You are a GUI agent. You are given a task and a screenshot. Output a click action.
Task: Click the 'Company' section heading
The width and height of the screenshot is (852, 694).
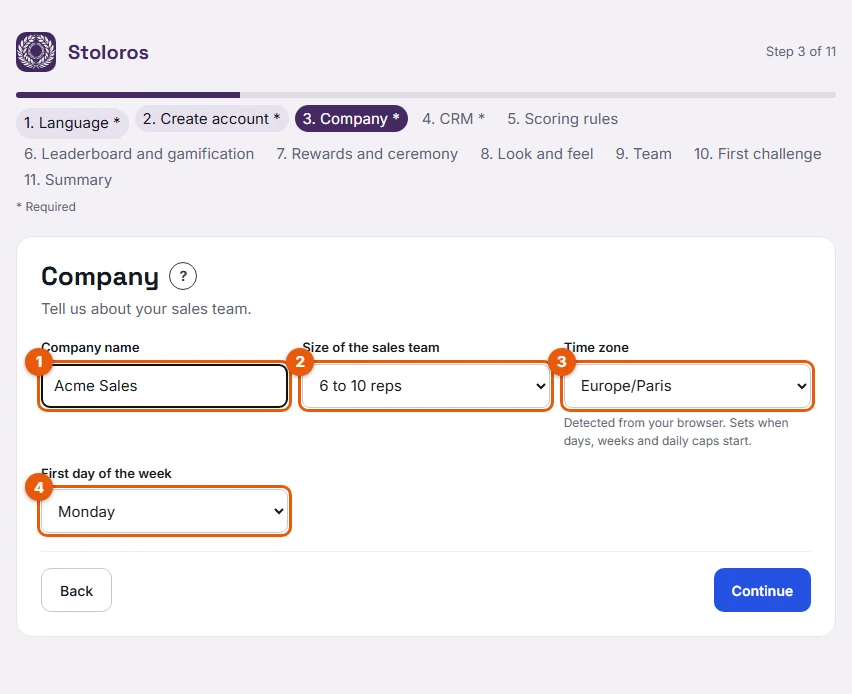tap(100, 277)
